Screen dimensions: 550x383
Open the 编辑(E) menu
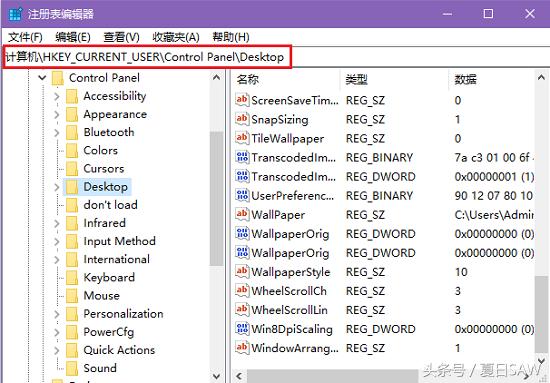[73, 37]
